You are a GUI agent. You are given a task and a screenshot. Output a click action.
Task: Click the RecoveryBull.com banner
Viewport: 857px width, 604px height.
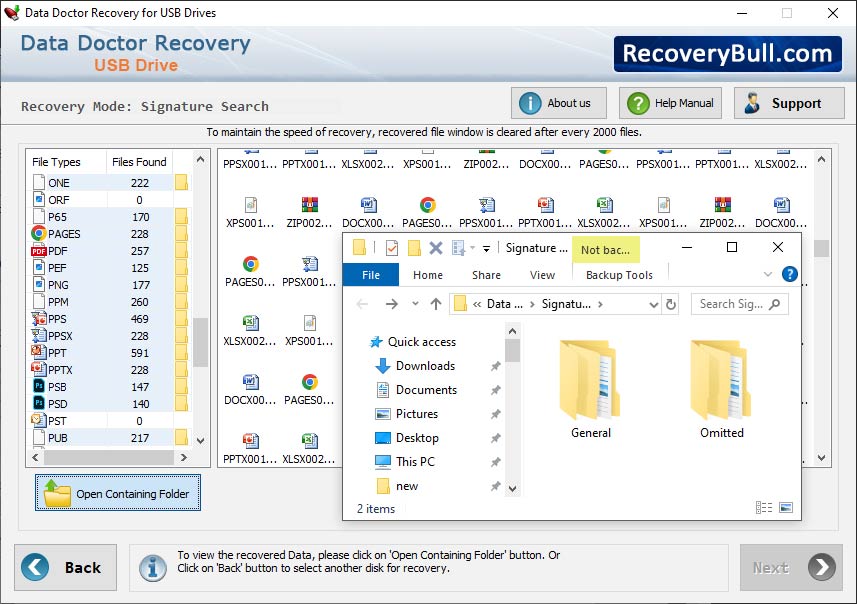(x=727, y=54)
